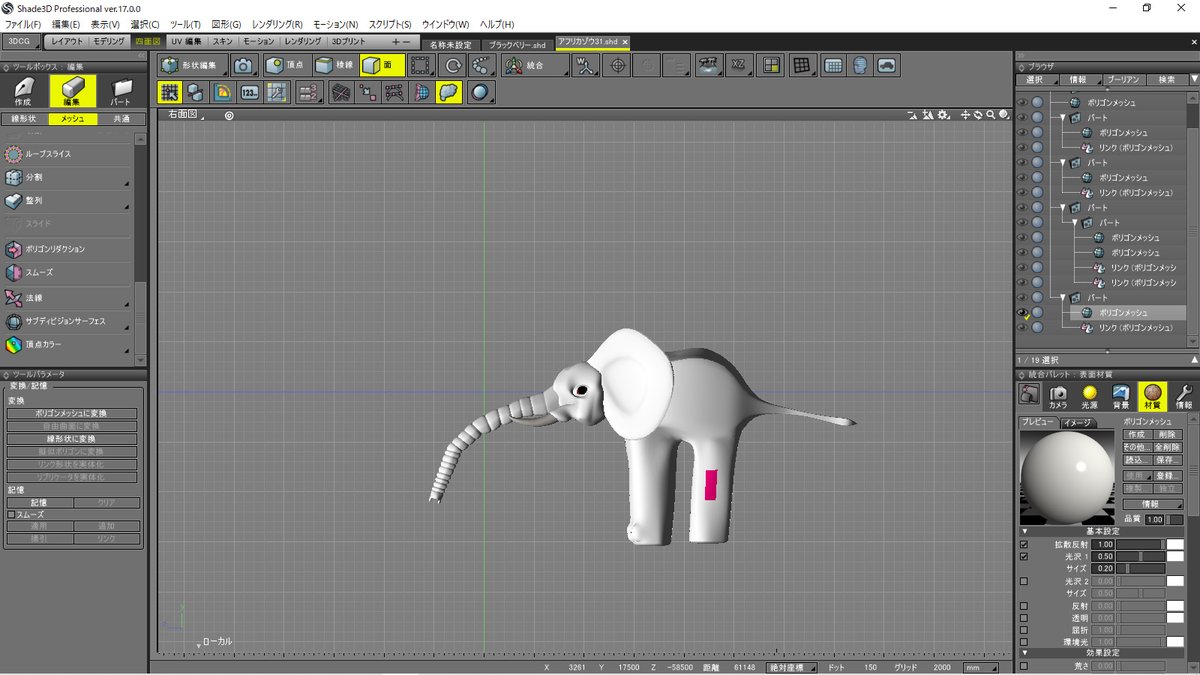Toggle the 光沢 1 checkbox
Image resolution: width=1200 pixels, height=675 pixels.
(x=1024, y=556)
